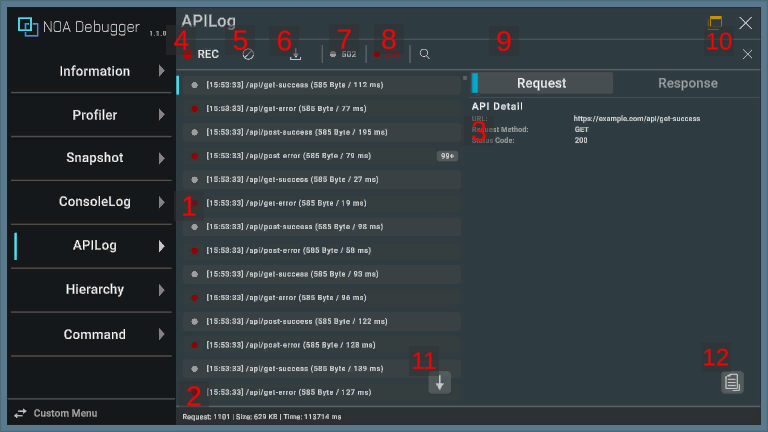768x432 pixels.
Task: Expand the Information arrow
Action: point(162,71)
